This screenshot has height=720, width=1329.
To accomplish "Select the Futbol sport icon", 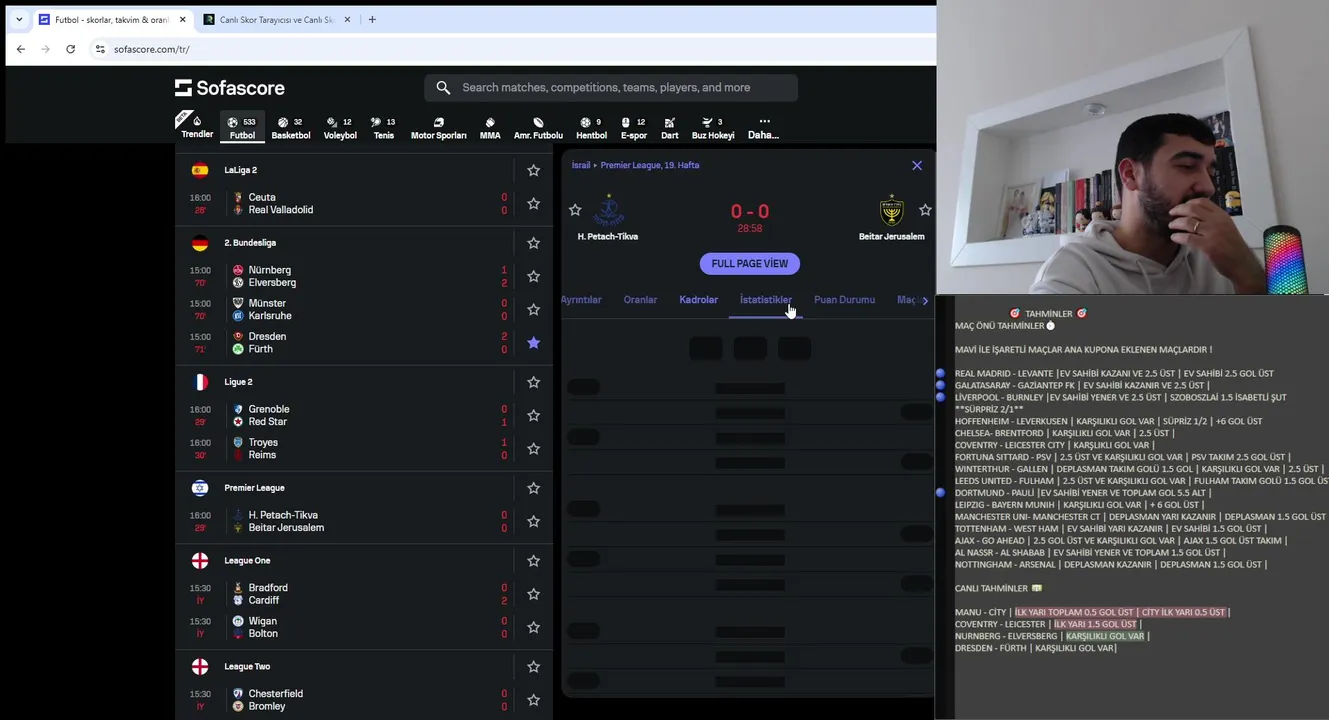I will (x=242, y=127).
